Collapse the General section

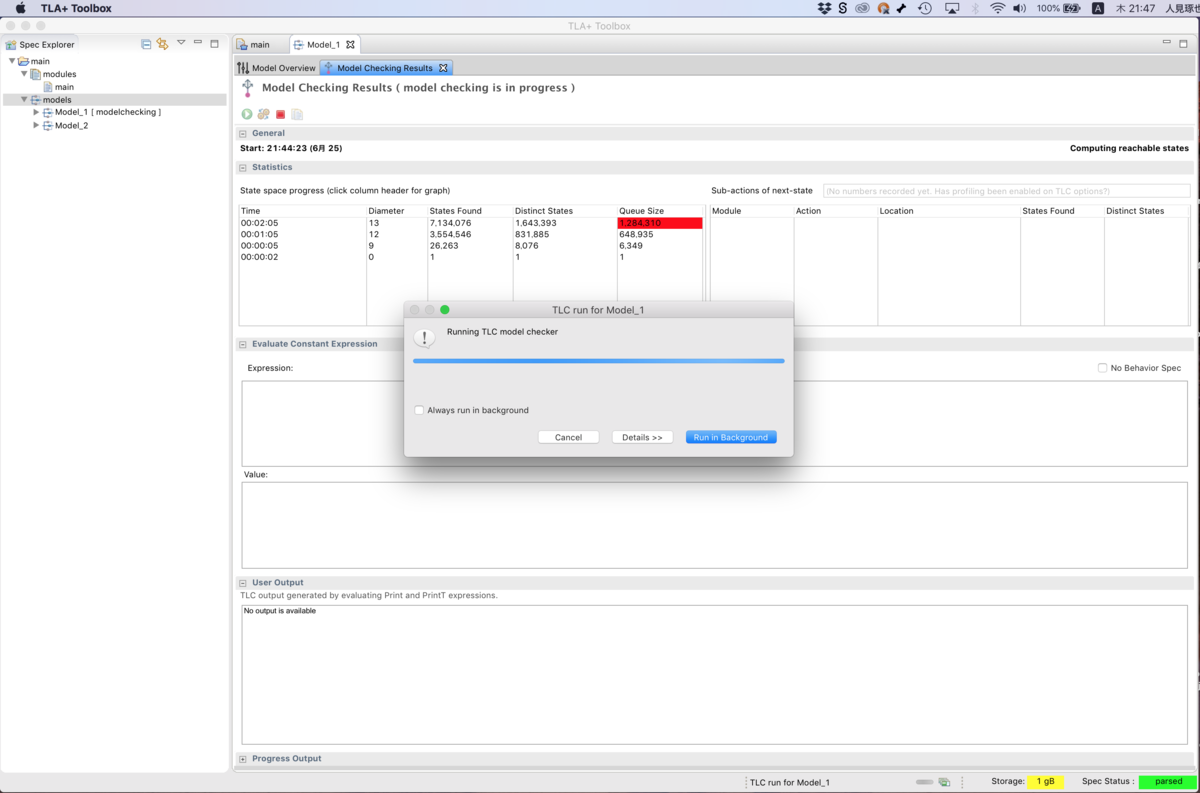[243, 133]
